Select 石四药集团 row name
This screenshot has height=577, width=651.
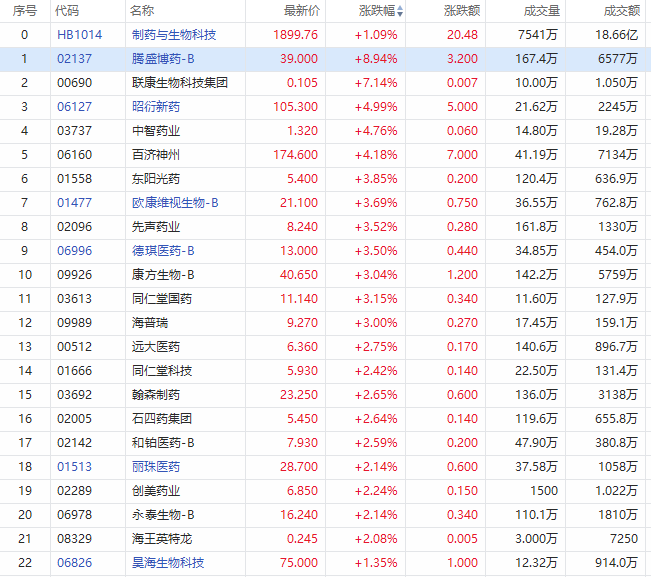pyautogui.click(x=162, y=419)
